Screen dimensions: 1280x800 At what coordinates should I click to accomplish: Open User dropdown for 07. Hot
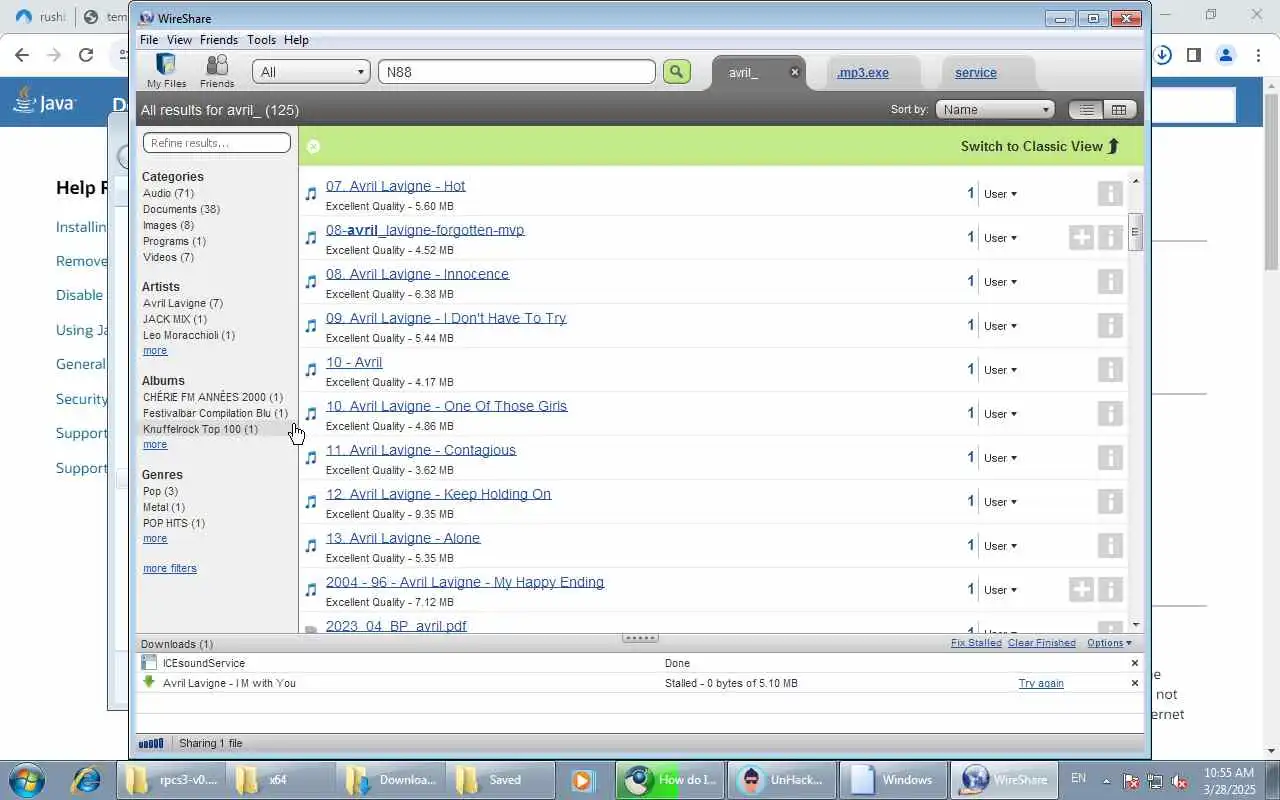coord(1000,194)
